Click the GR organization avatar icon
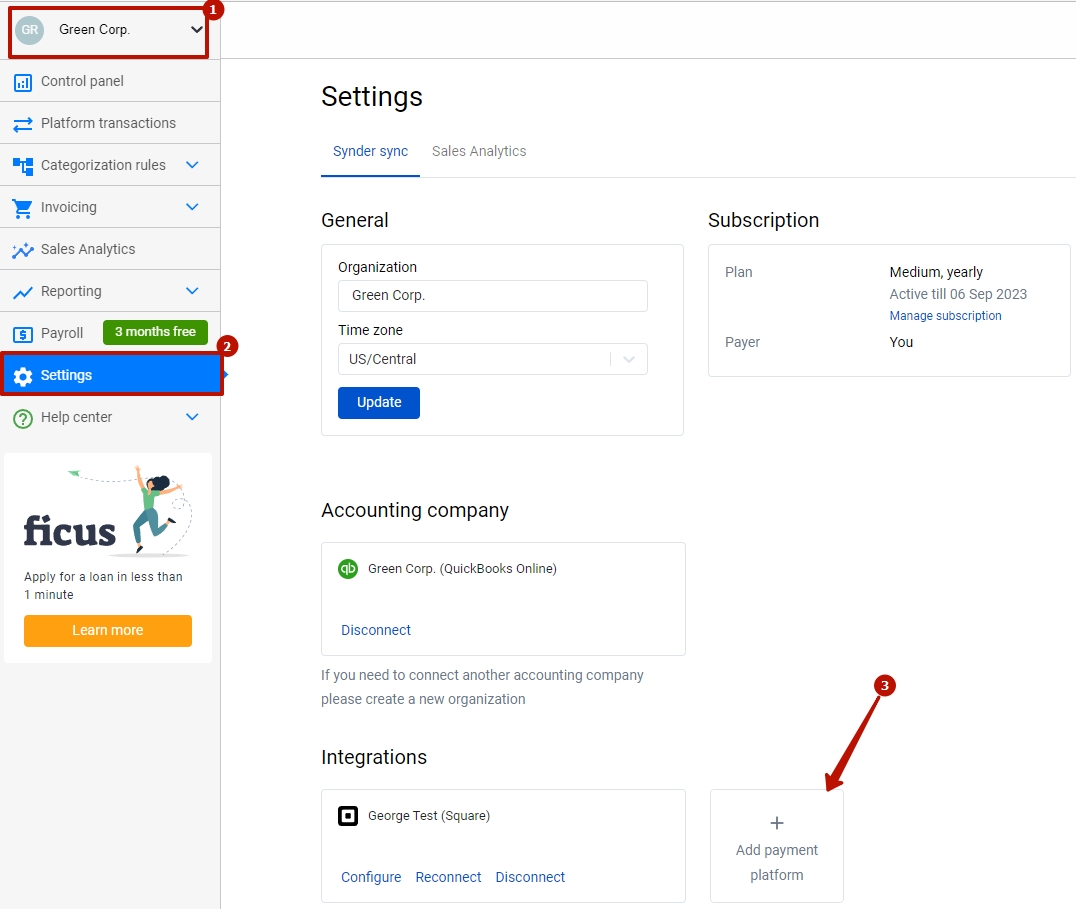Viewport: 1076px width, 909px height. point(30,30)
